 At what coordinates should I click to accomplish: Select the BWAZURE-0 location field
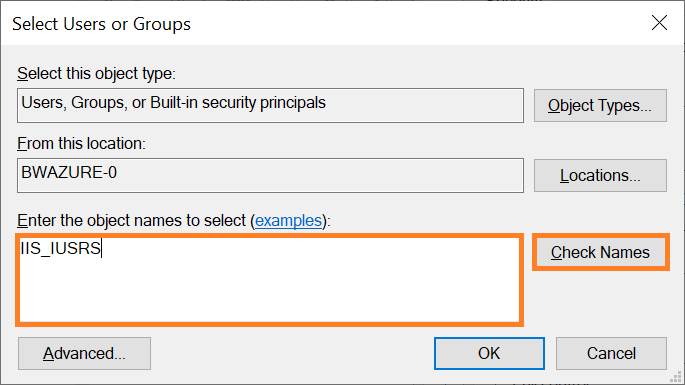click(x=270, y=176)
